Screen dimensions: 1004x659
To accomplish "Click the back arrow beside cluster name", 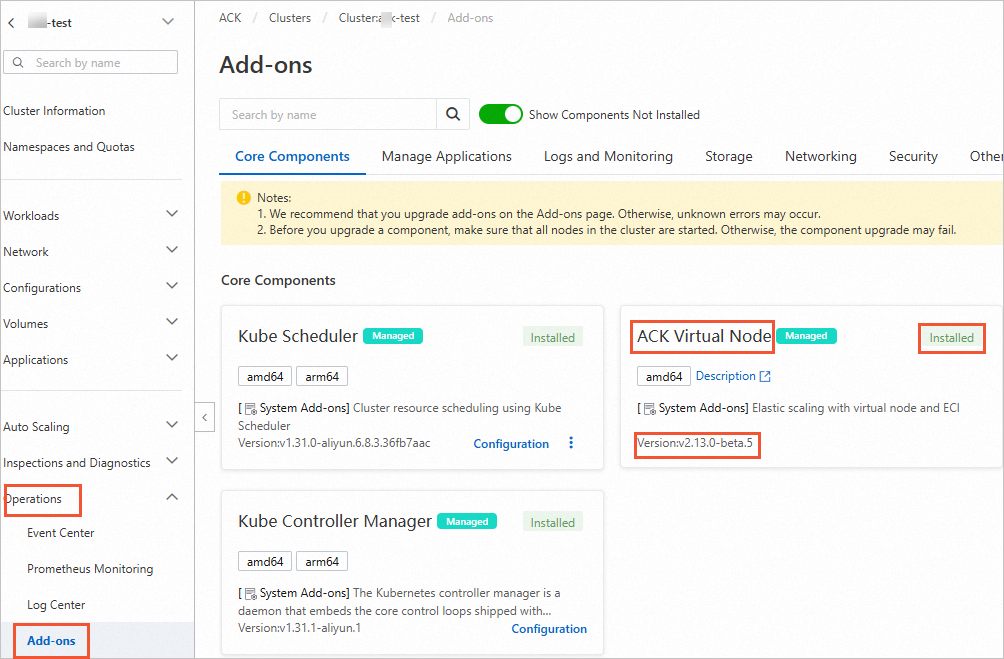I will (11, 23).
